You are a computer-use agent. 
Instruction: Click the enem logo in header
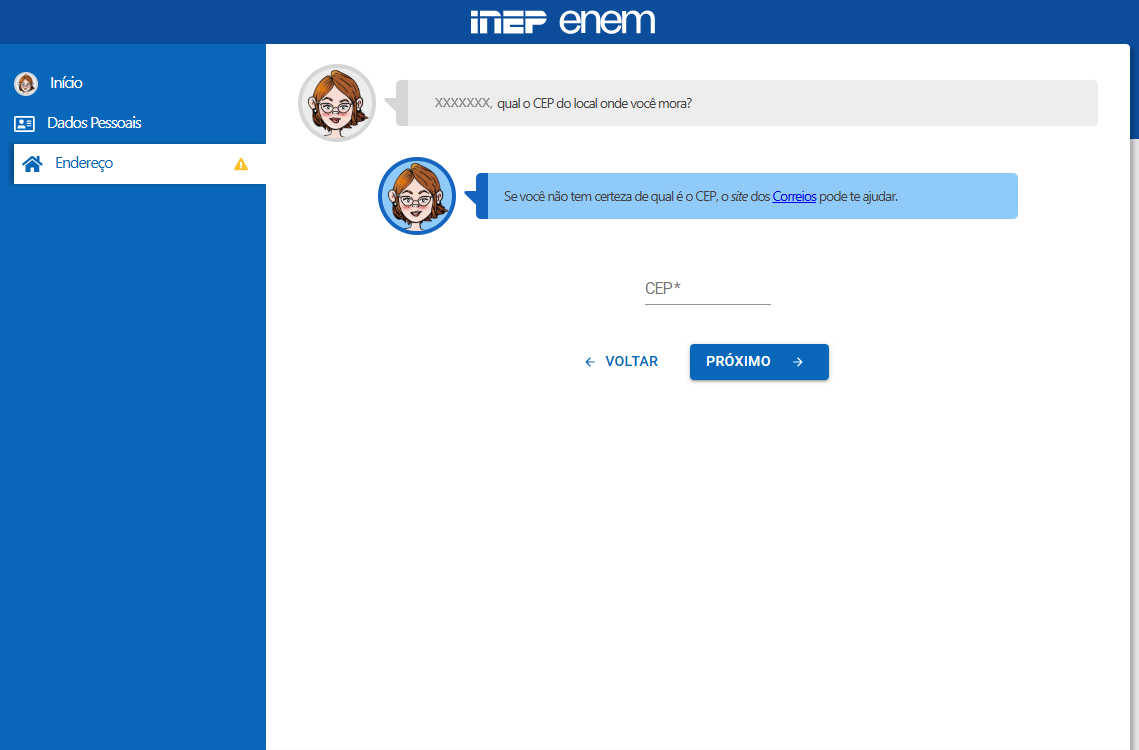pos(607,21)
